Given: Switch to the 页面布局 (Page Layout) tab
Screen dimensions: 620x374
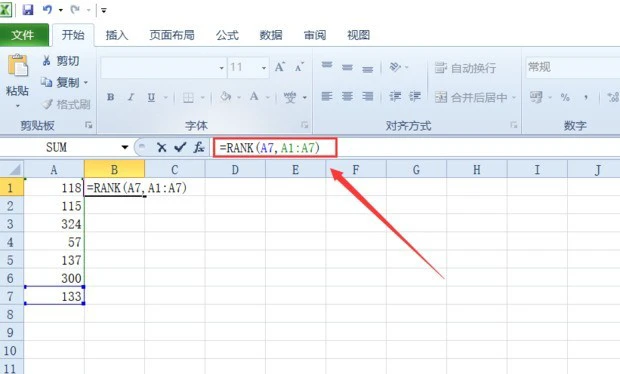Looking at the screenshot, I should (x=172, y=35).
